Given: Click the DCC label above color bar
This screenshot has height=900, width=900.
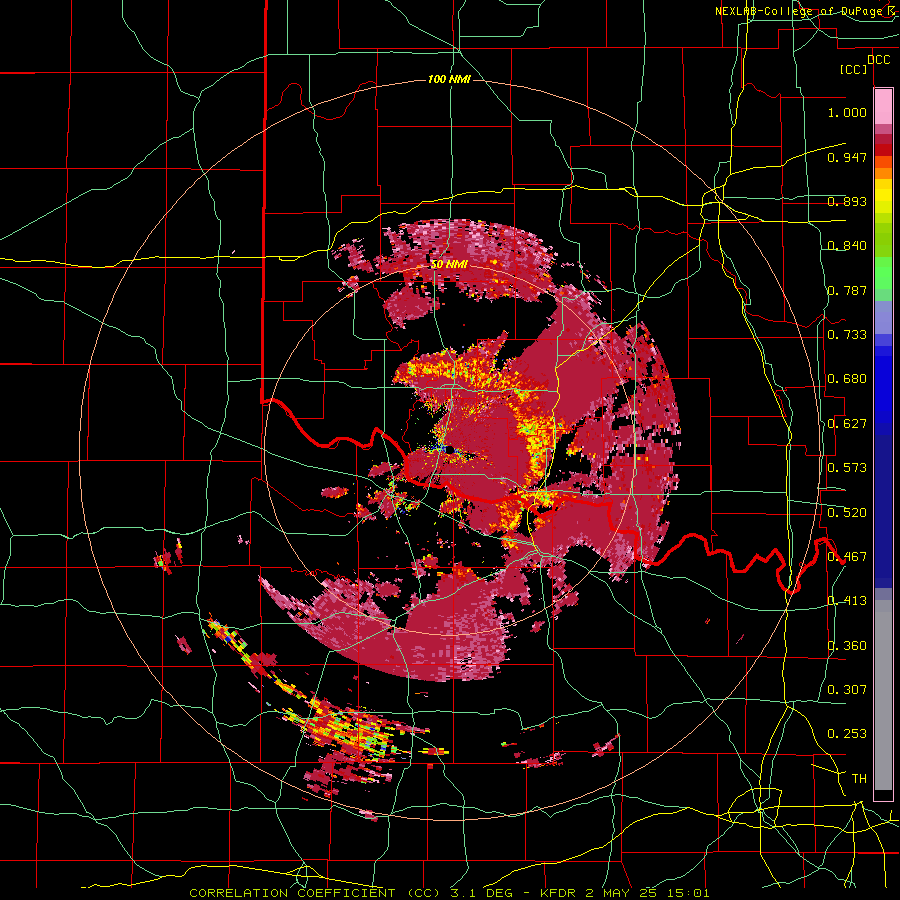Looking at the screenshot, I should (x=878, y=60).
